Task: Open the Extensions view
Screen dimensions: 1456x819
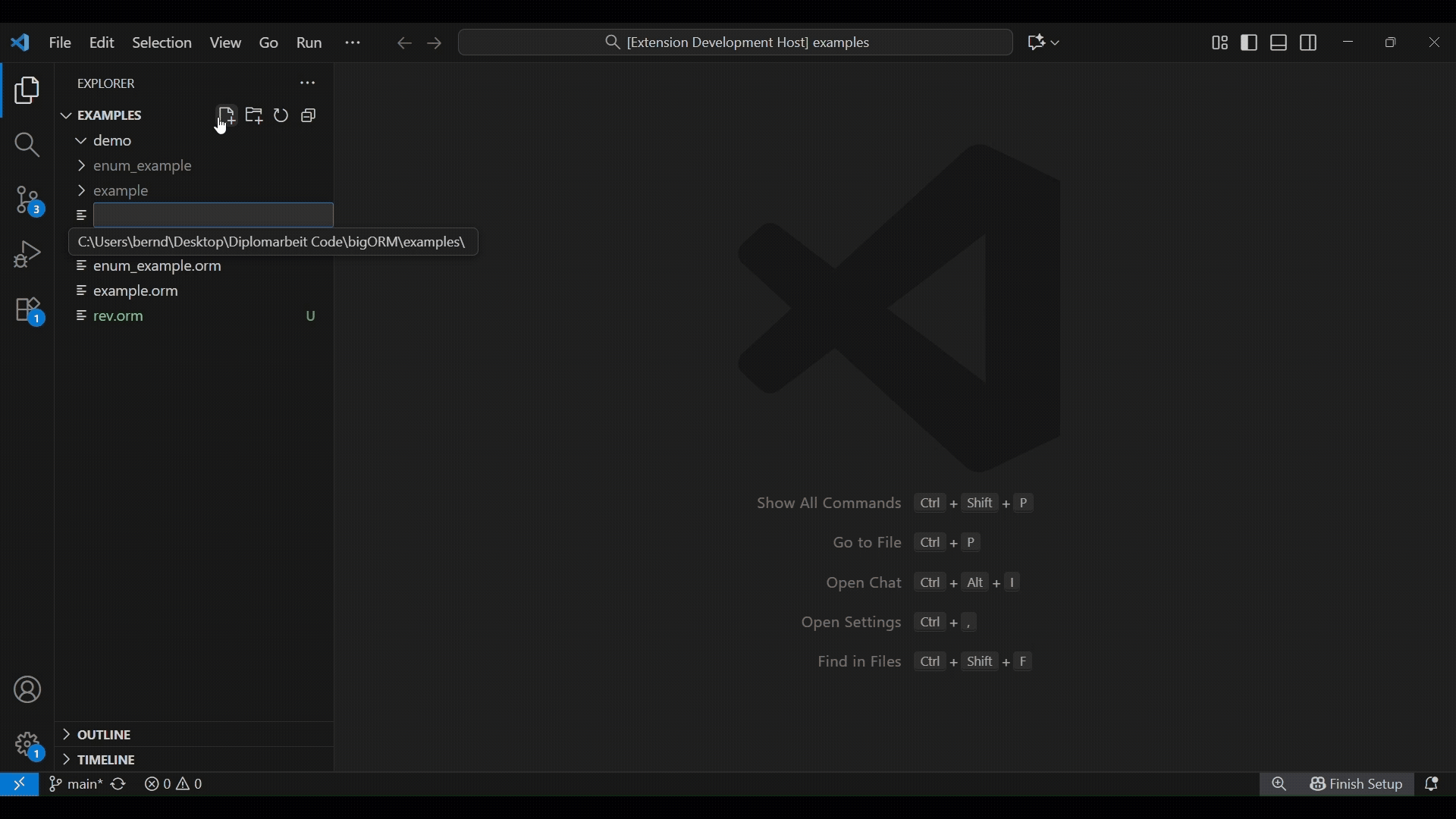Action: click(x=27, y=312)
